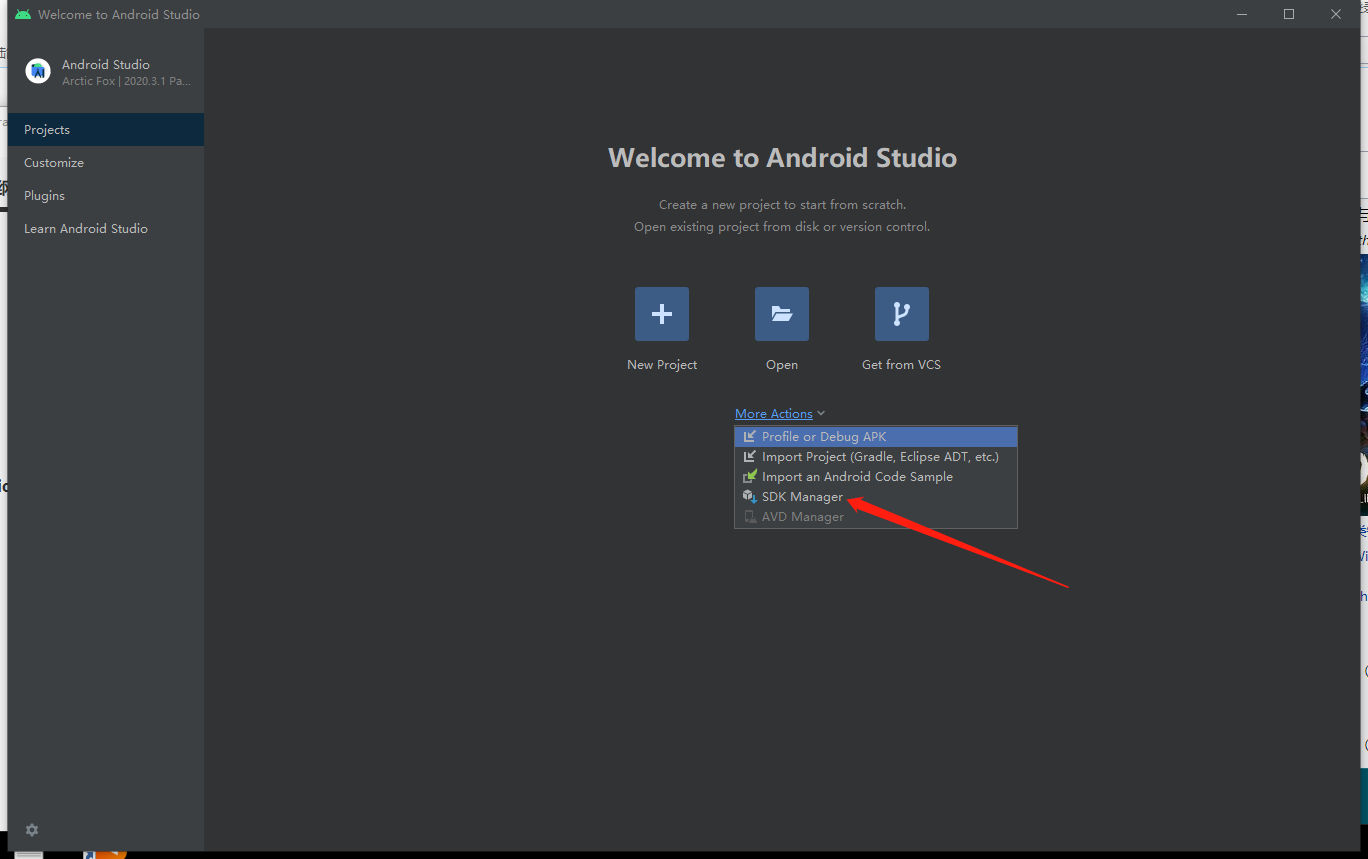Expand the More Actions dropdown
Screen dimensions: 1368x859
(780, 414)
